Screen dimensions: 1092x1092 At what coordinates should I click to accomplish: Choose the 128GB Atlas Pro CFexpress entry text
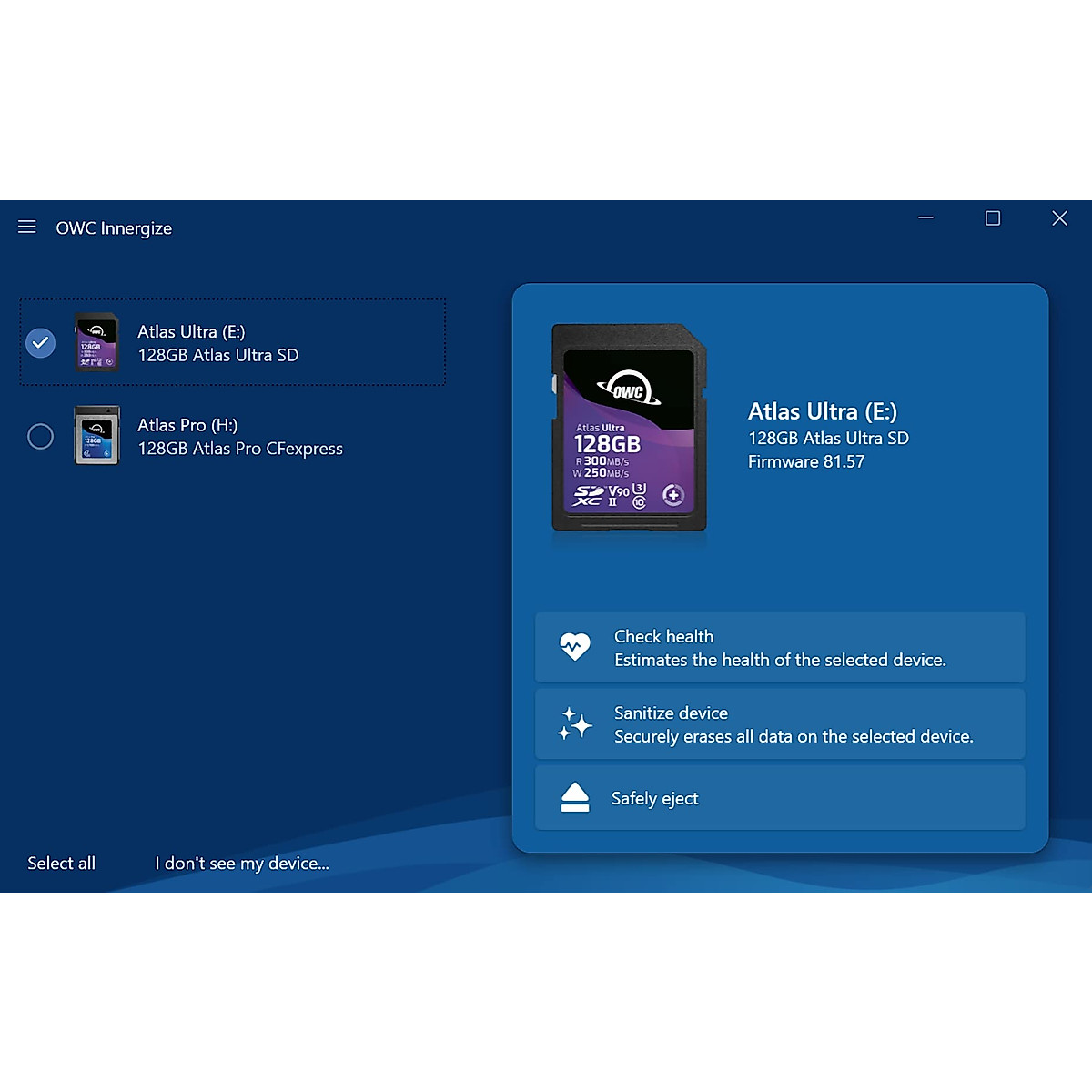(x=240, y=449)
